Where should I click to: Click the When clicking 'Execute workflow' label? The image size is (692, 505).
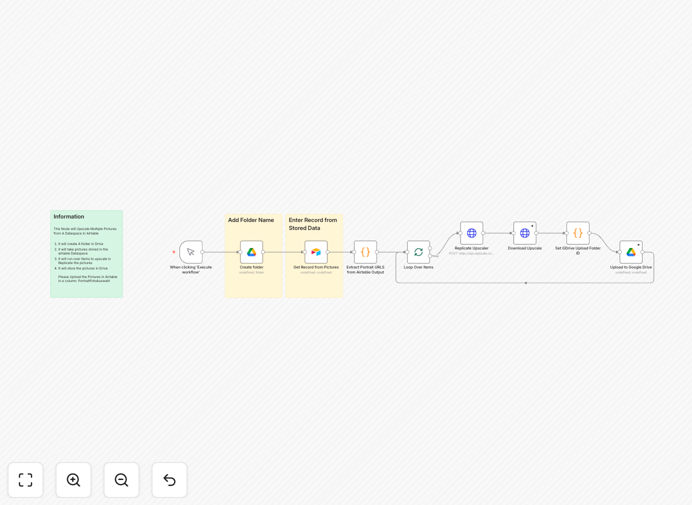click(191, 270)
